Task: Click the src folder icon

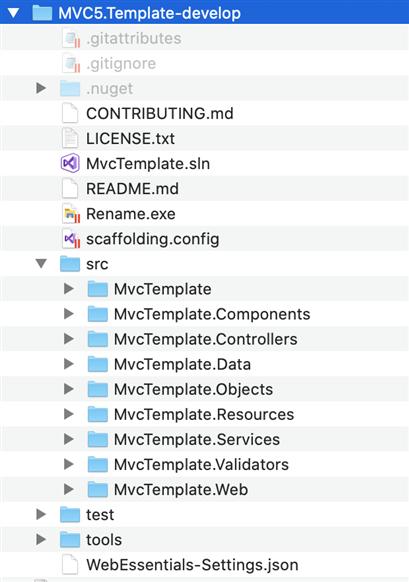Action: (x=70, y=264)
